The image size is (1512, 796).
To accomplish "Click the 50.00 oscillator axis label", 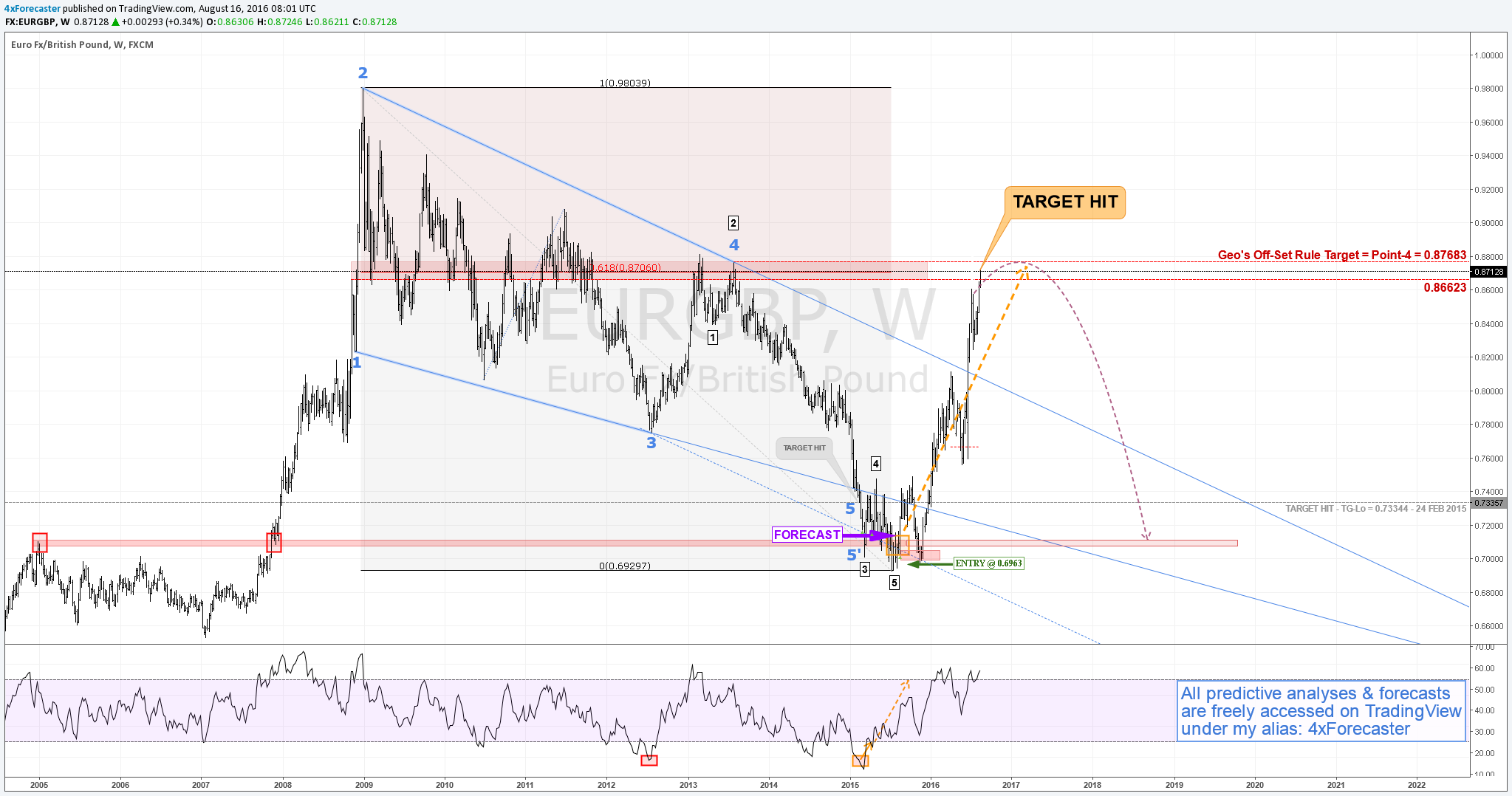I will [x=1484, y=690].
